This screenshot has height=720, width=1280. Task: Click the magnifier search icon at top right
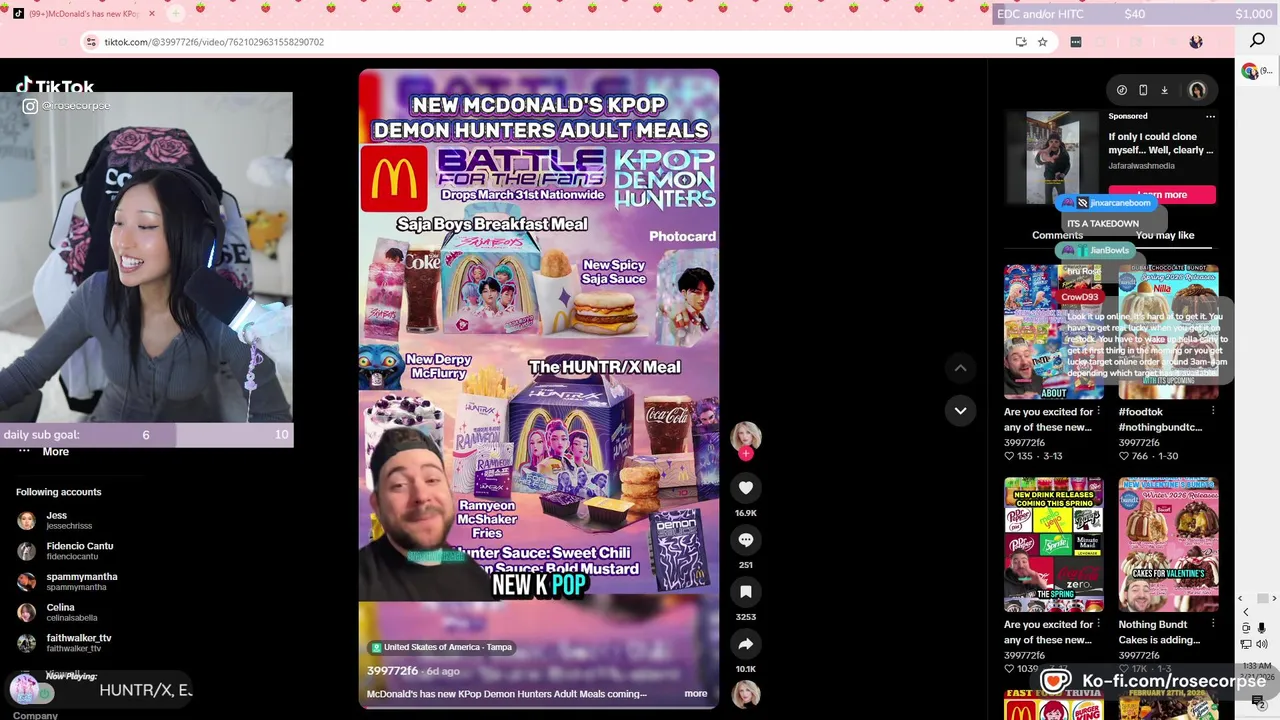pos(1257,40)
